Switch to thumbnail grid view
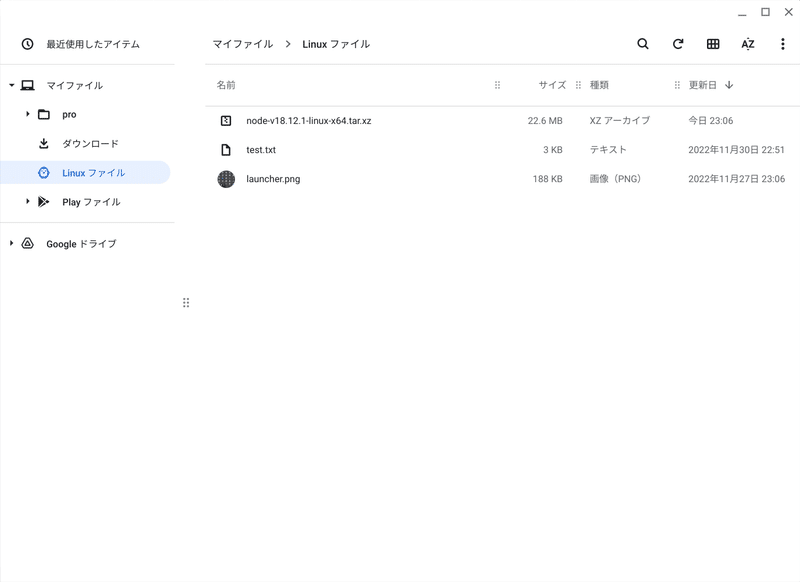 click(x=713, y=44)
